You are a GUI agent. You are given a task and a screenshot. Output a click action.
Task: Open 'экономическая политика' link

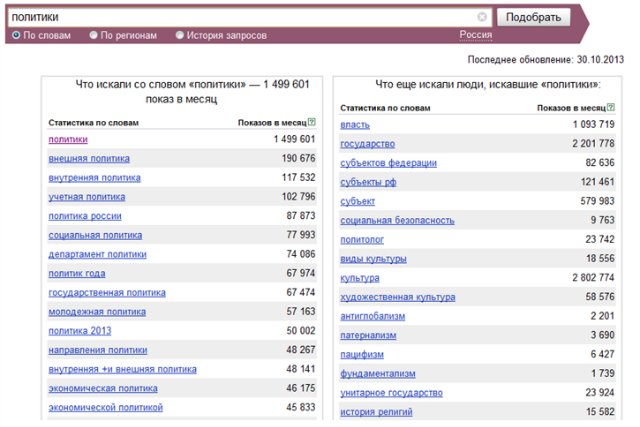pos(103,389)
